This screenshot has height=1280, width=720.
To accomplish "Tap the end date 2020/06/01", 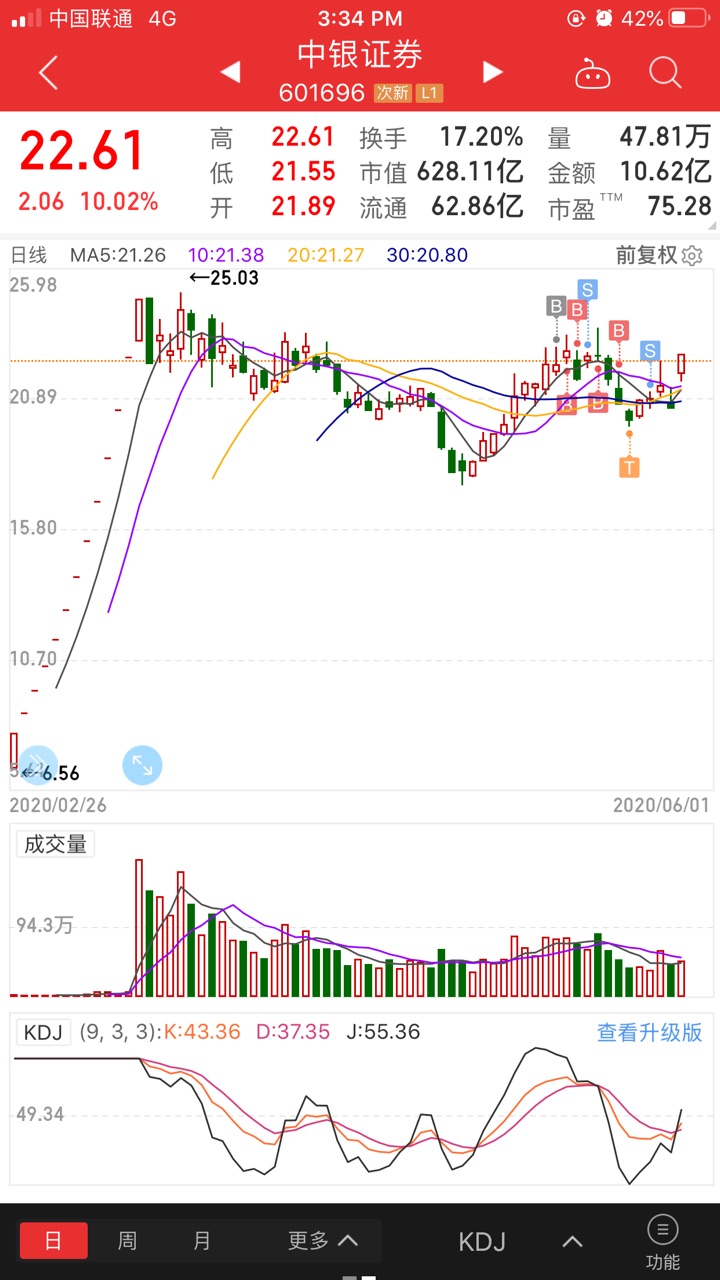I will click(662, 804).
